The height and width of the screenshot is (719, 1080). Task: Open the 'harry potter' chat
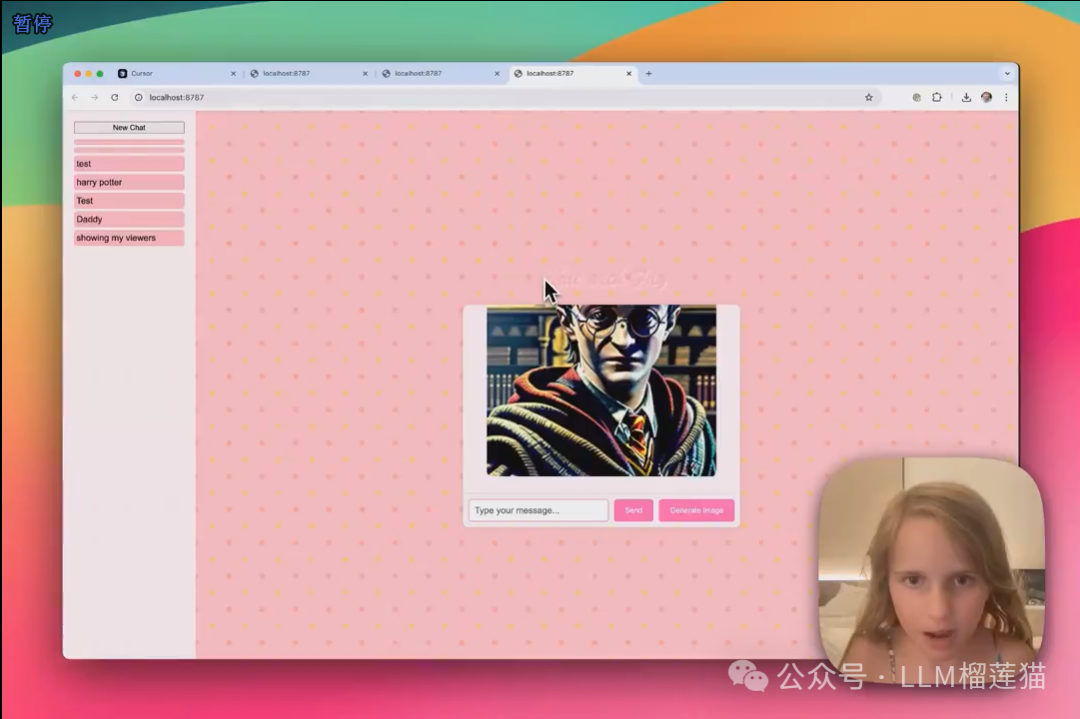pos(129,182)
